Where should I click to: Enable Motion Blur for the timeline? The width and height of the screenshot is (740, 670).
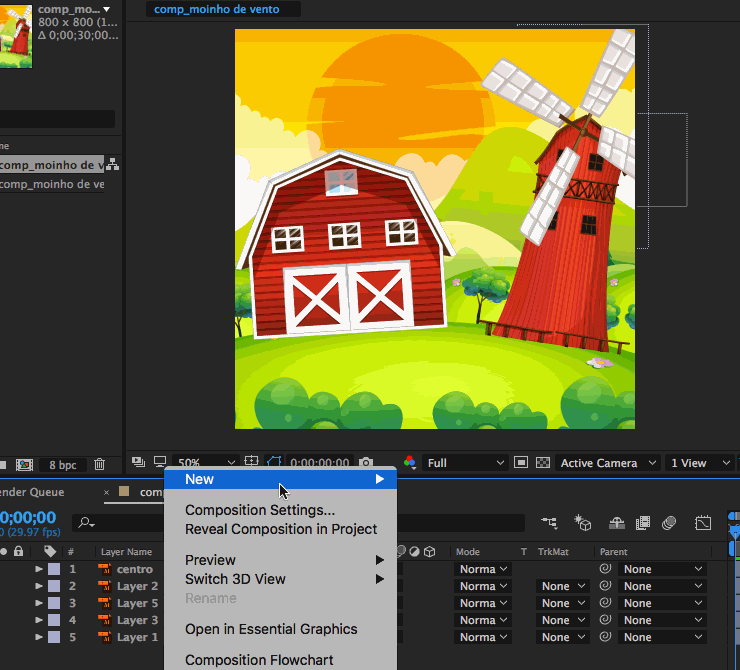point(669,523)
